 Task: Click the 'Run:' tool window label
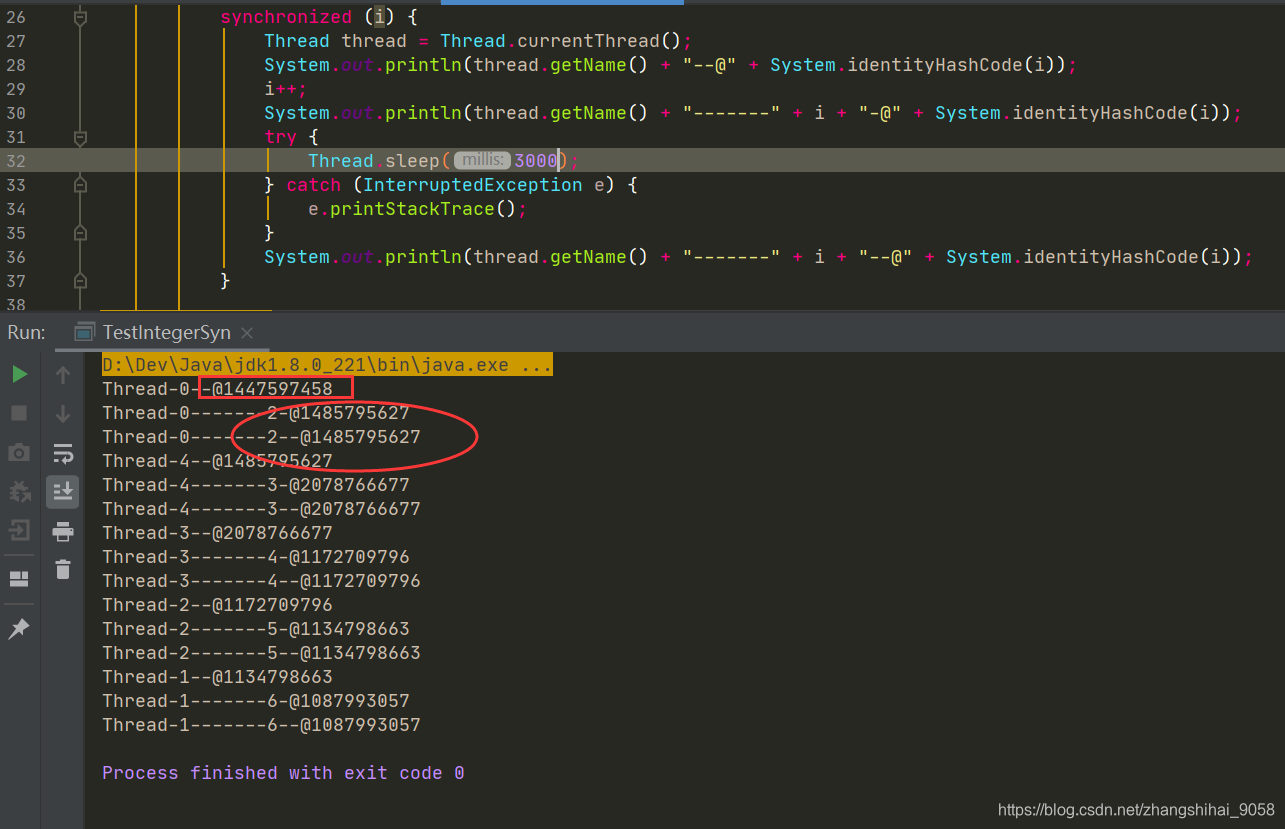click(x=26, y=332)
